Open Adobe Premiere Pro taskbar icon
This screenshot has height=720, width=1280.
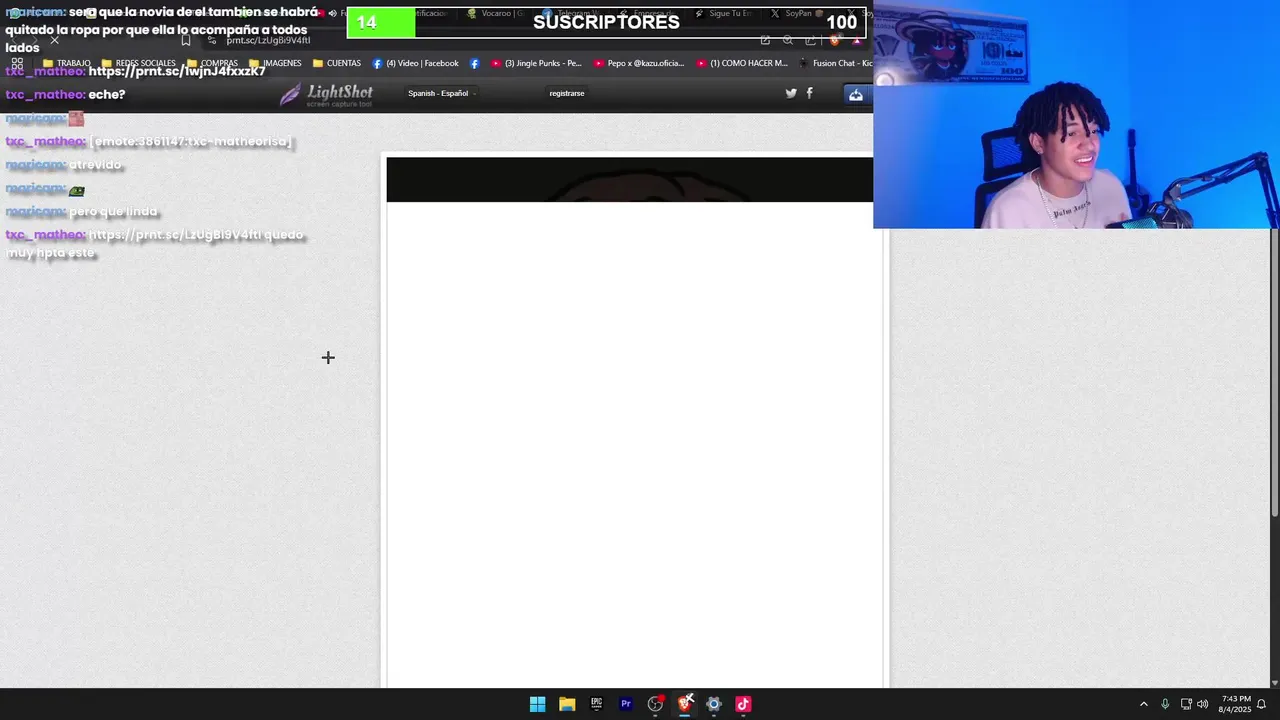(626, 704)
